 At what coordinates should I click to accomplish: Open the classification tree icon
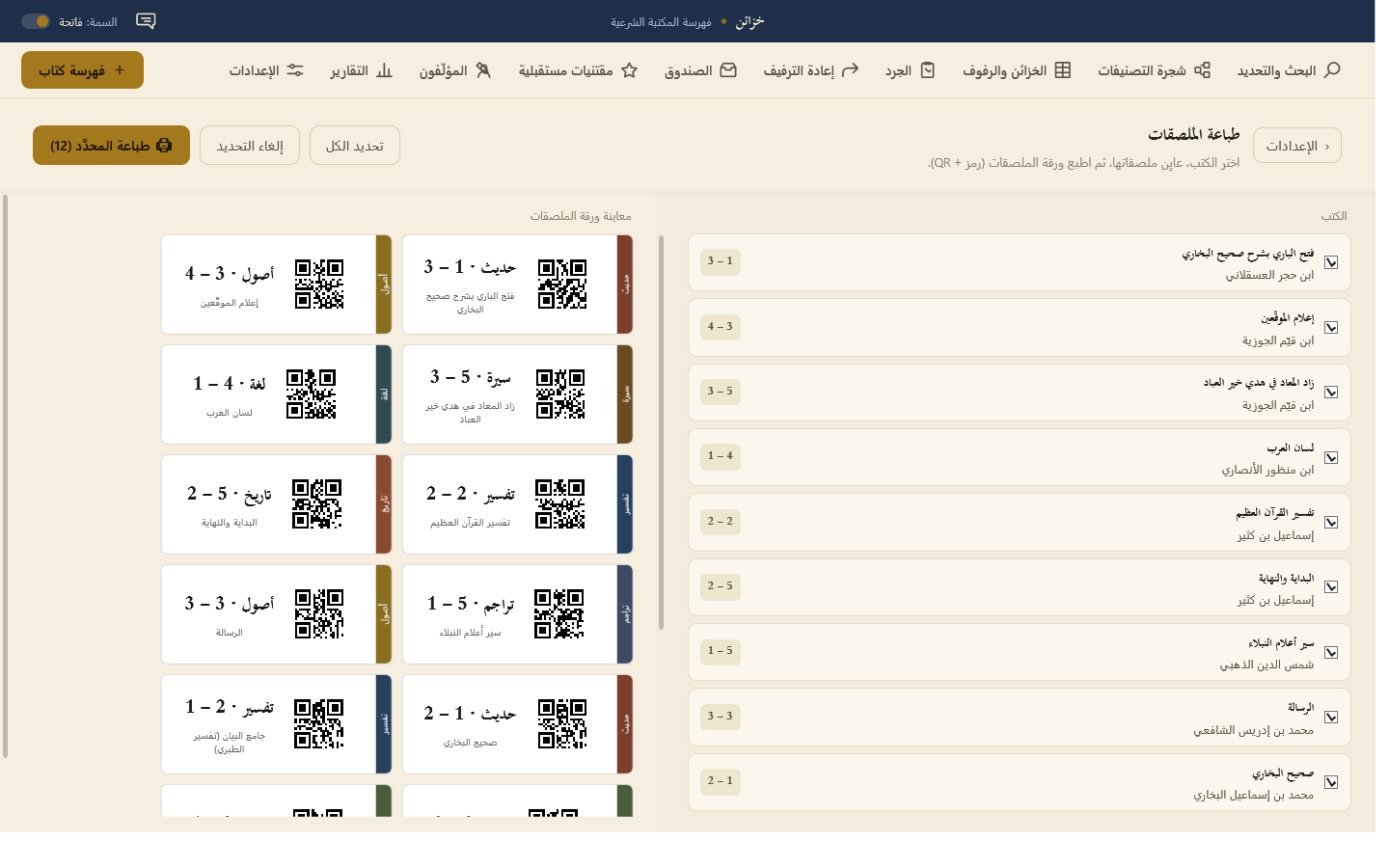pyautogui.click(x=1202, y=70)
